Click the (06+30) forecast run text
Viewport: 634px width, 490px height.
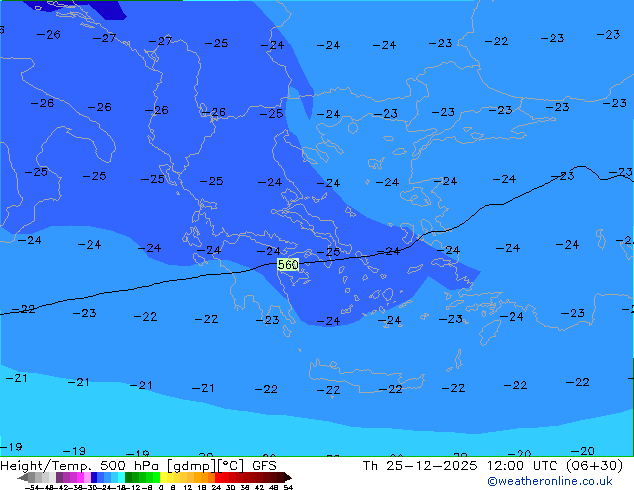[594, 466]
